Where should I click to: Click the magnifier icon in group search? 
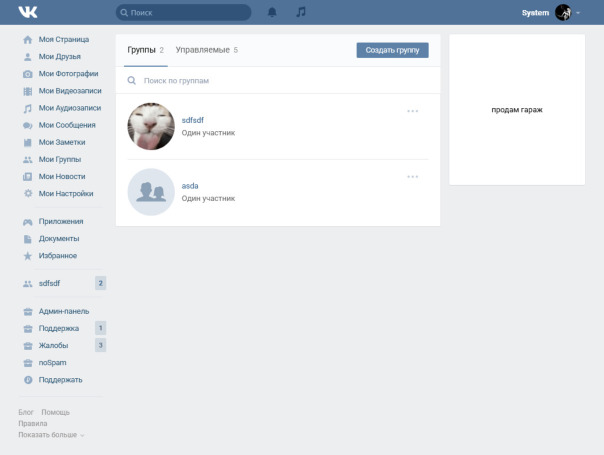tap(132, 81)
